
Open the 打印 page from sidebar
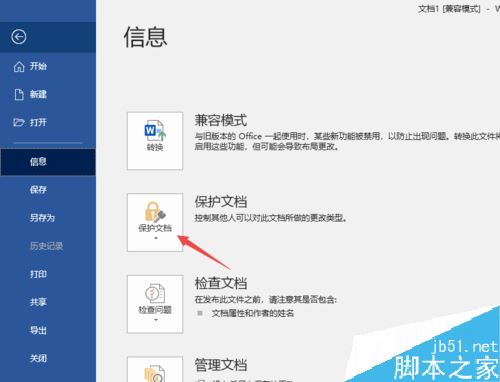[x=48, y=274]
